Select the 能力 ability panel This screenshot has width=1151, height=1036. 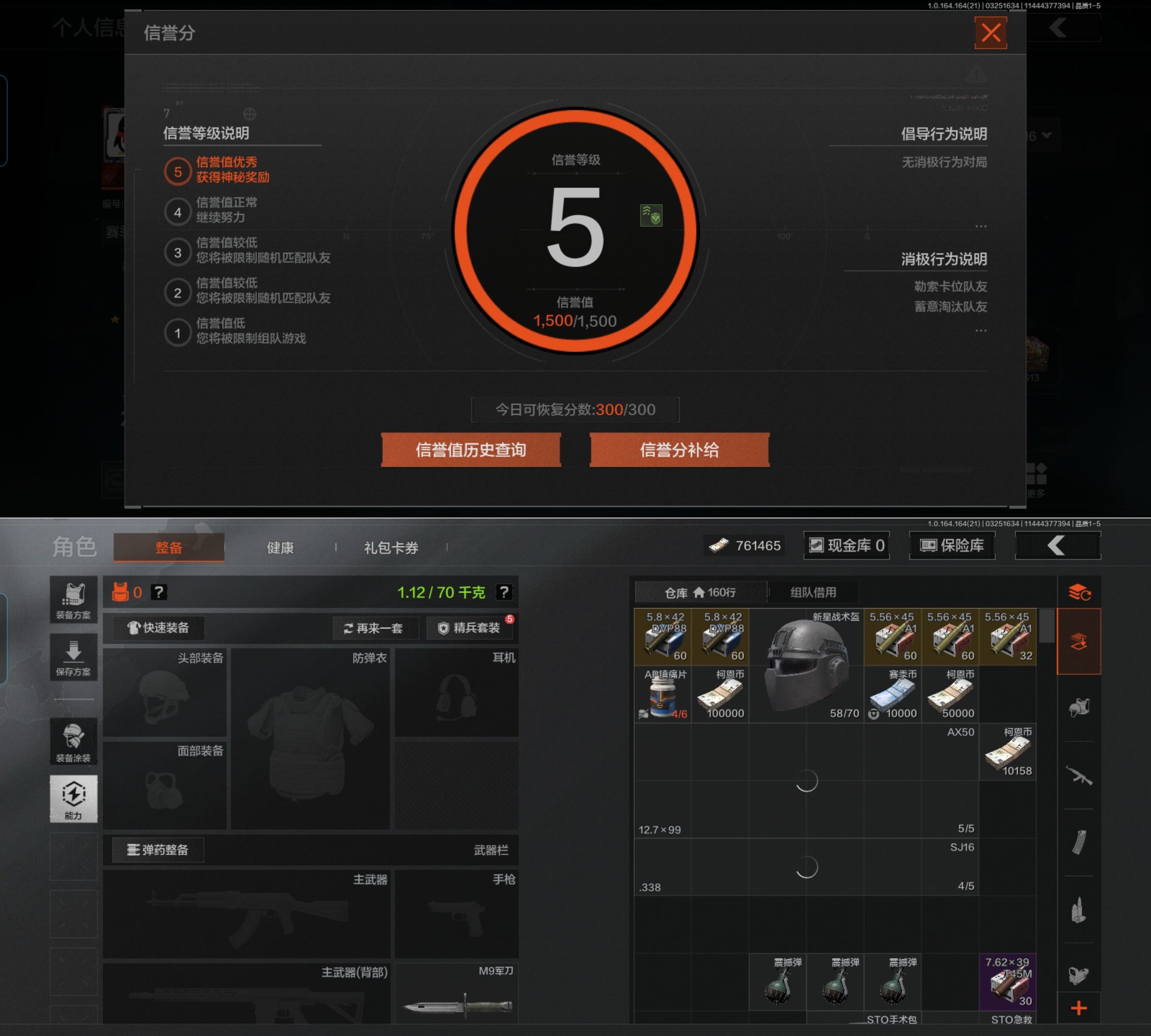(73, 798)
